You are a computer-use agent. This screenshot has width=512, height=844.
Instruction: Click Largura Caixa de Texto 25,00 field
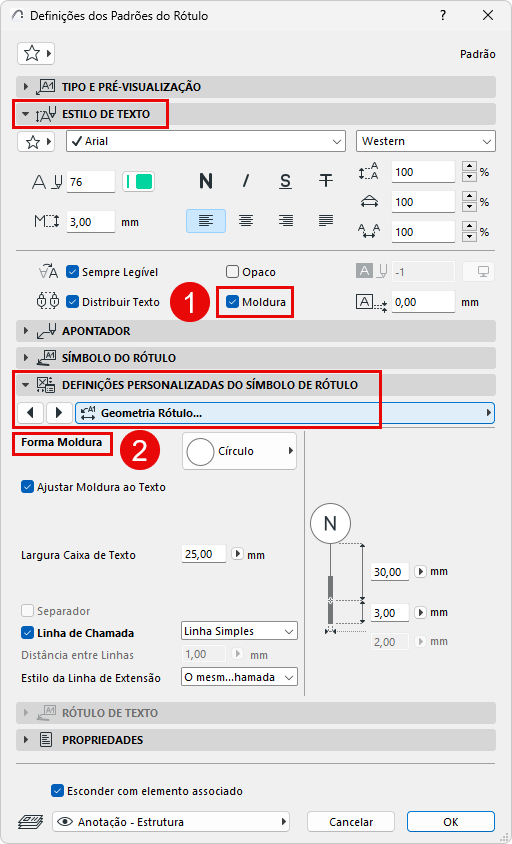[204, 554]
